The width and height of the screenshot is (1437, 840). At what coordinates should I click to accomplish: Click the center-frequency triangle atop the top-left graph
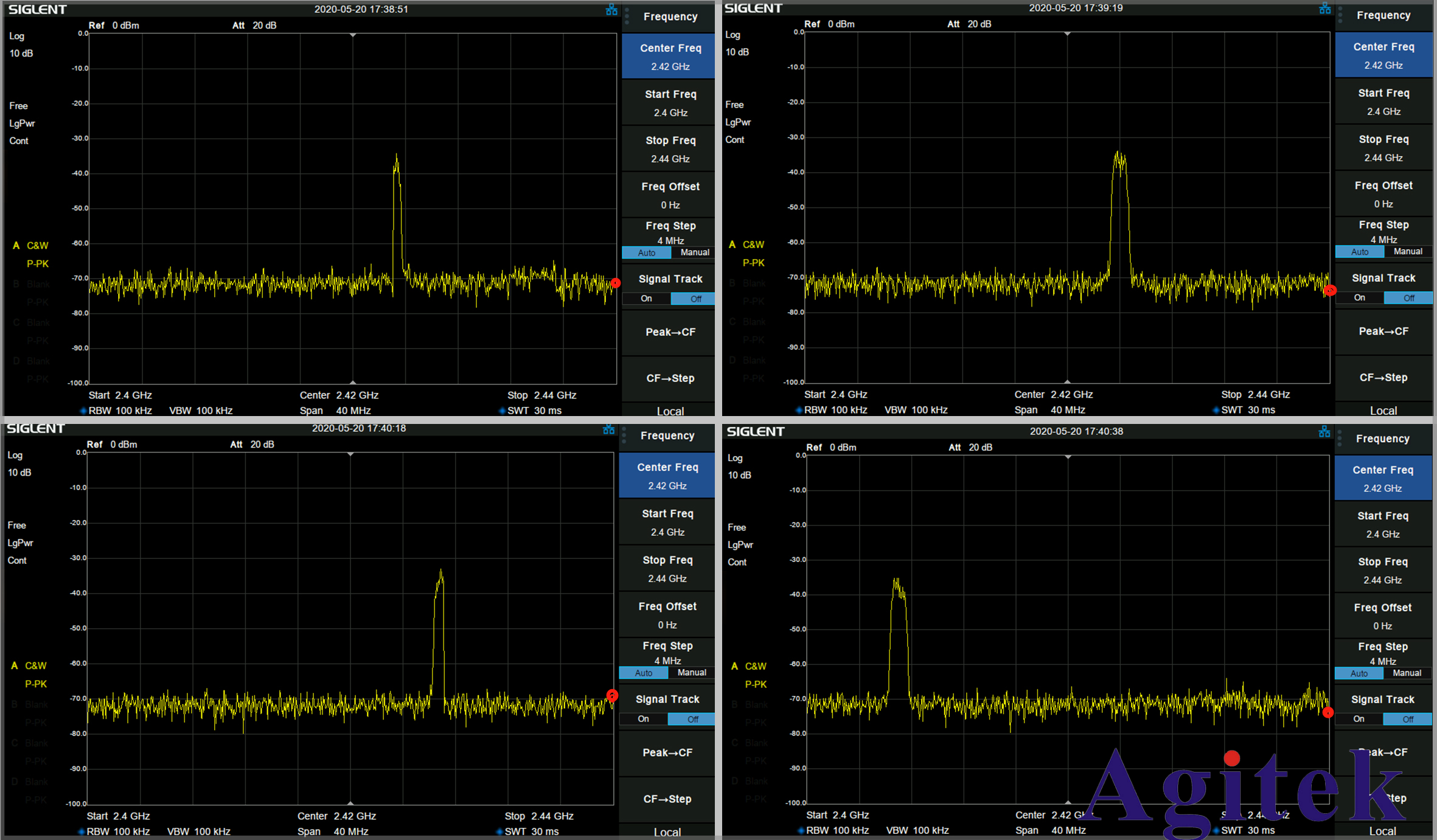[352, 35]
